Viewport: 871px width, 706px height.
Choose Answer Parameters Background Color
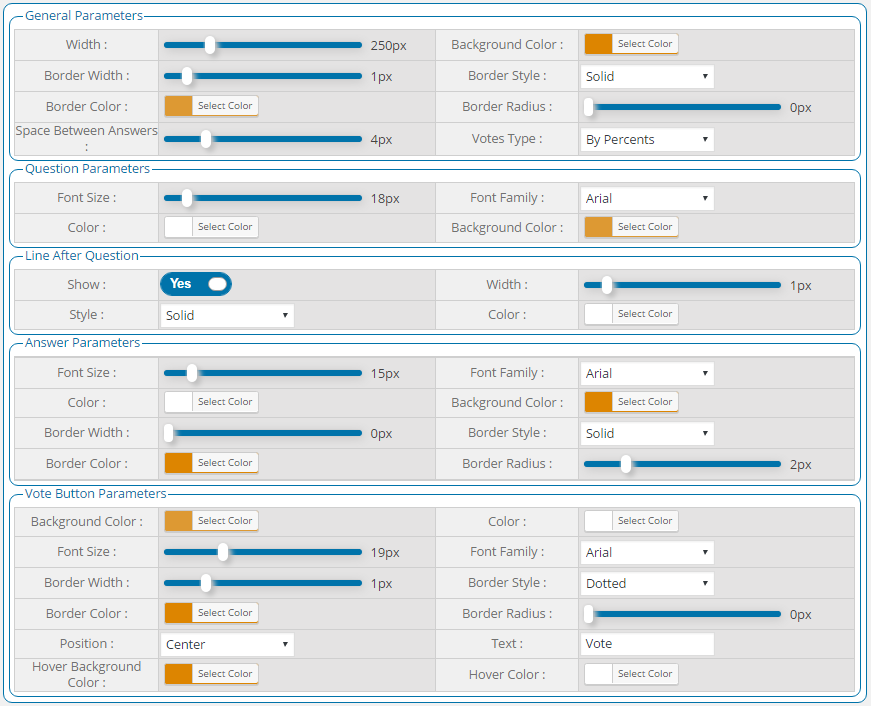pyautogui.click(x=631, y=402)
